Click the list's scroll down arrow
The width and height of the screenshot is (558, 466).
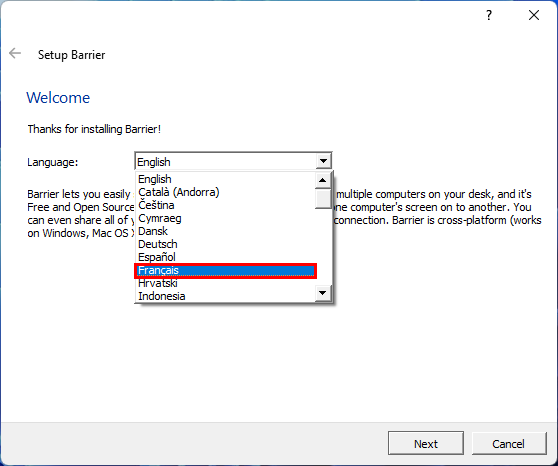coord(323,293)
